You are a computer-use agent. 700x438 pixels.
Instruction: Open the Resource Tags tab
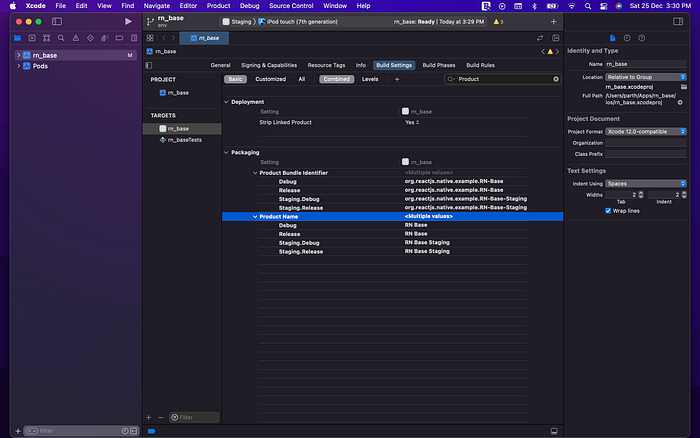(x=326, y=65)
